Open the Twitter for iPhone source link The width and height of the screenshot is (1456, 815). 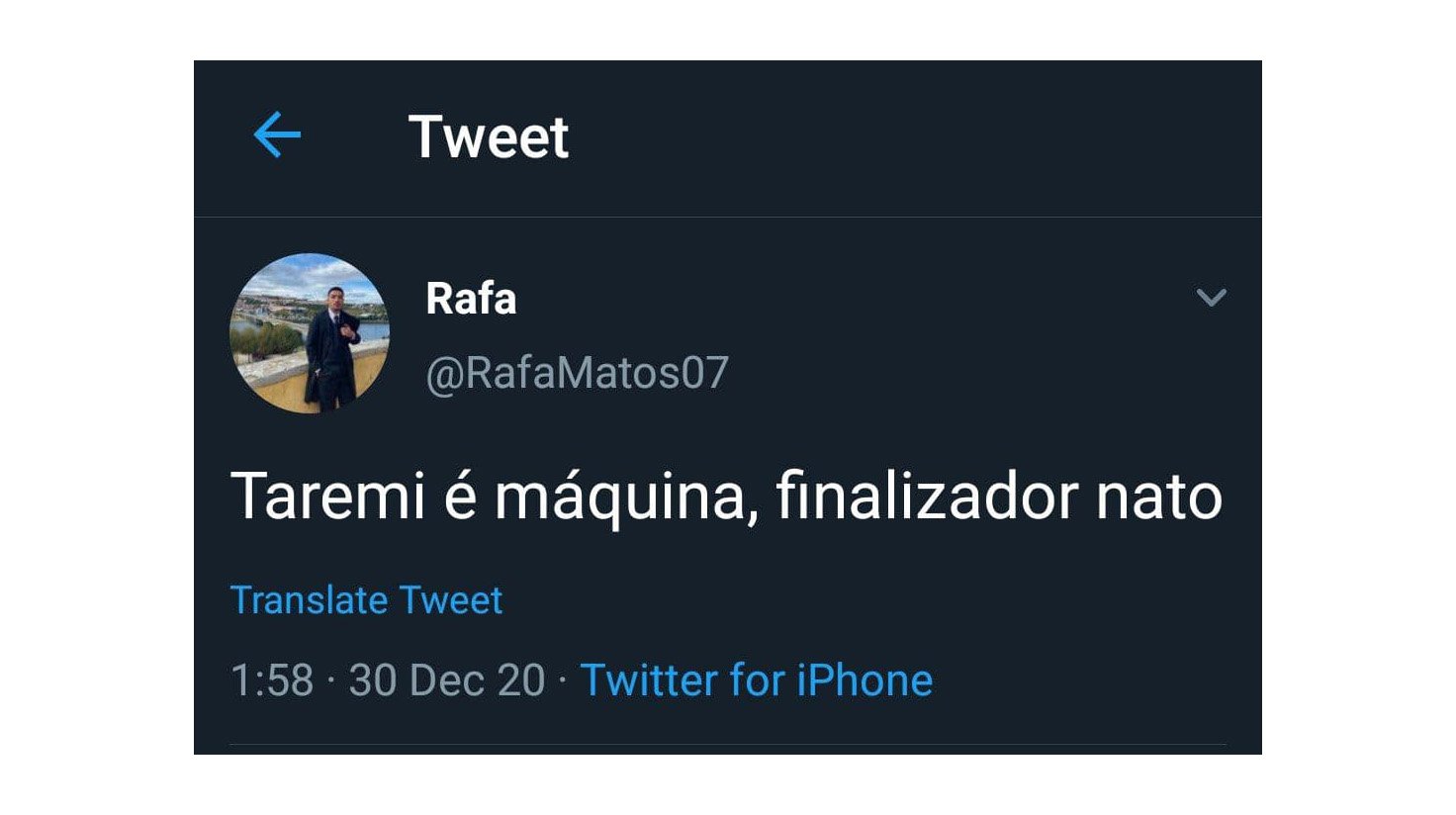pos(756,680)
